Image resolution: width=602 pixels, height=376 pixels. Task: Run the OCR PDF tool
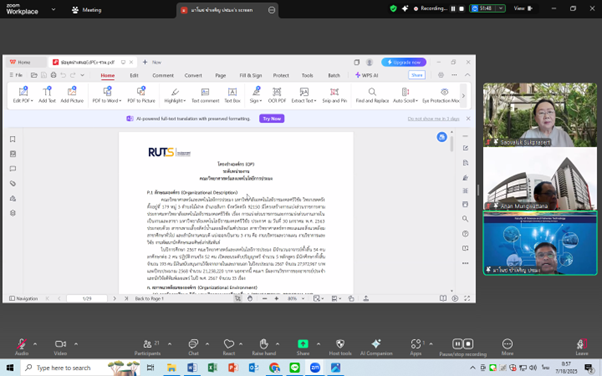tap(277, 94)
